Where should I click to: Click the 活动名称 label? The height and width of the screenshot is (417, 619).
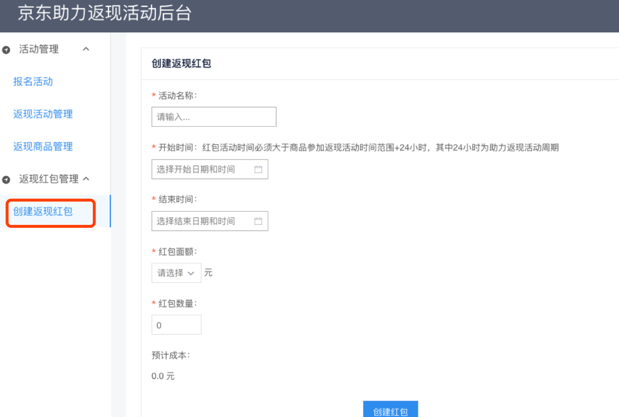(177, 96)
